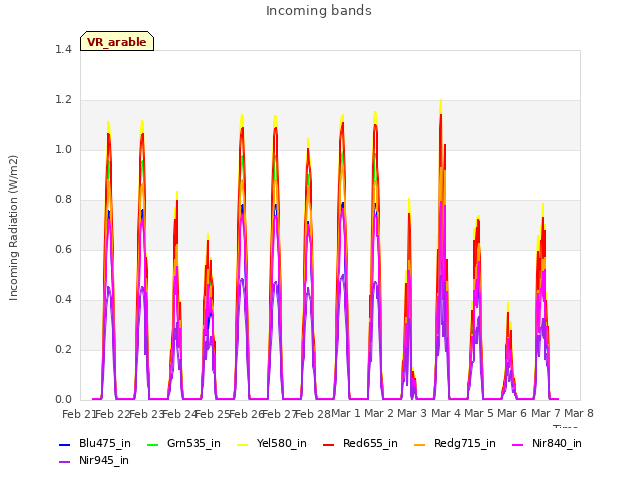Click the 0.8 y-axis tick label
The image size is (640, 480).
pyautogui.click(x=63, y=200)
